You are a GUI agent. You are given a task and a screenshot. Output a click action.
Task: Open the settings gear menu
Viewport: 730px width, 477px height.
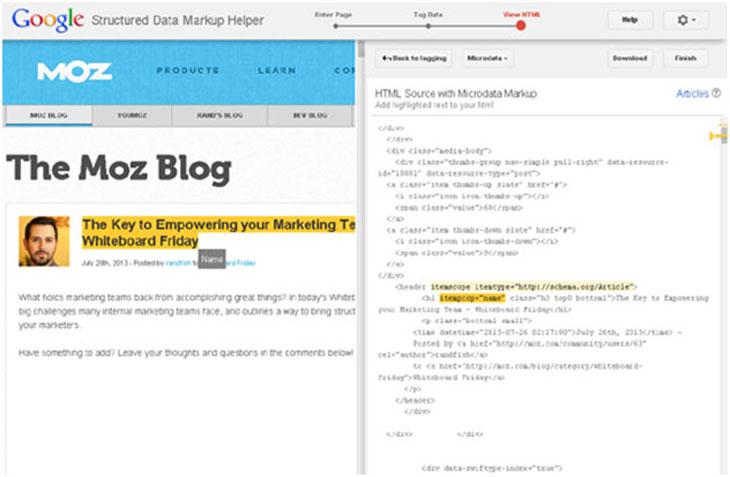click(x=685, y=20)
